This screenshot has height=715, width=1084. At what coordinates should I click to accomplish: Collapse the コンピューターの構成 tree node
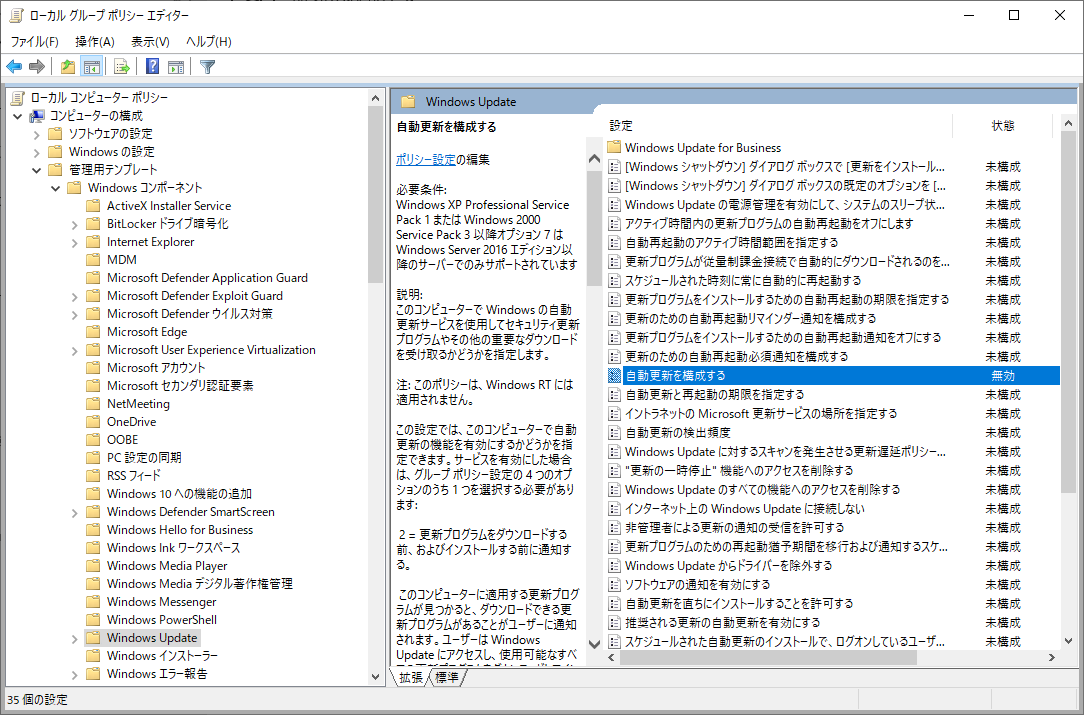pos(18,116)
